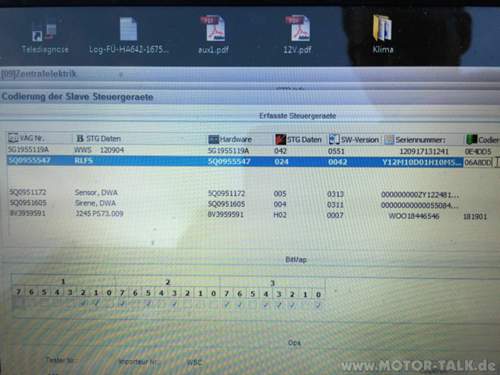The height and width of the screenshot is (375, 500).
Task: Toggle bit 7 checkbox of byte 3
Action: (227, 305)
